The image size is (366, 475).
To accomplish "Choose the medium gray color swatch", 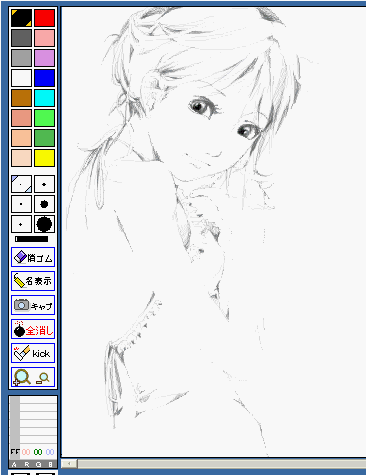I will (21, 58).
